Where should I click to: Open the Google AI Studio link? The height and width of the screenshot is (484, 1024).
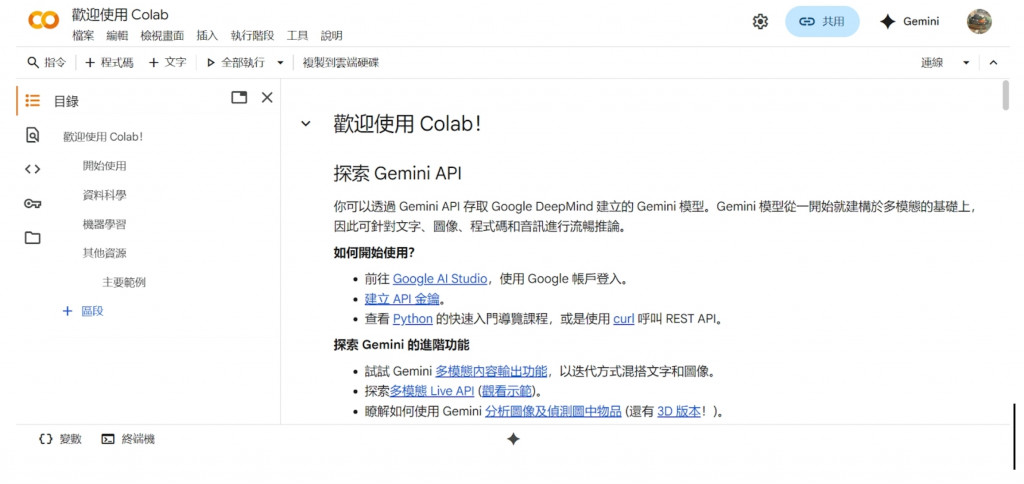(x=440, y=279)
